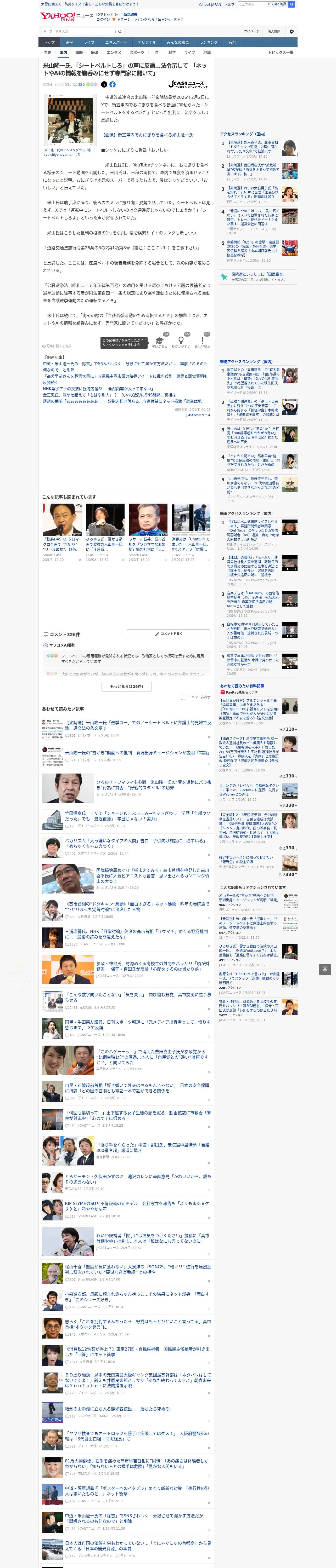Click the ヘルプ link in header
The width and height of the screenshot is (336, 1568).
coord(229,4)
